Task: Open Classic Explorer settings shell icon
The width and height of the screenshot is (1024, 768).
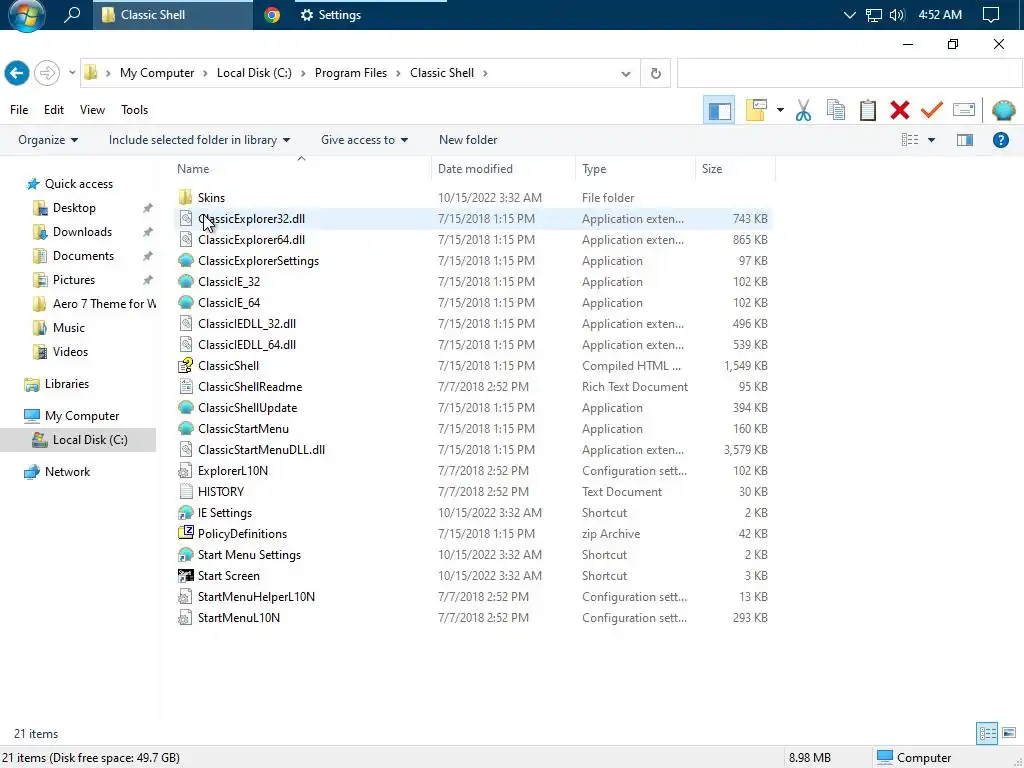Action: click(1003, 110)
